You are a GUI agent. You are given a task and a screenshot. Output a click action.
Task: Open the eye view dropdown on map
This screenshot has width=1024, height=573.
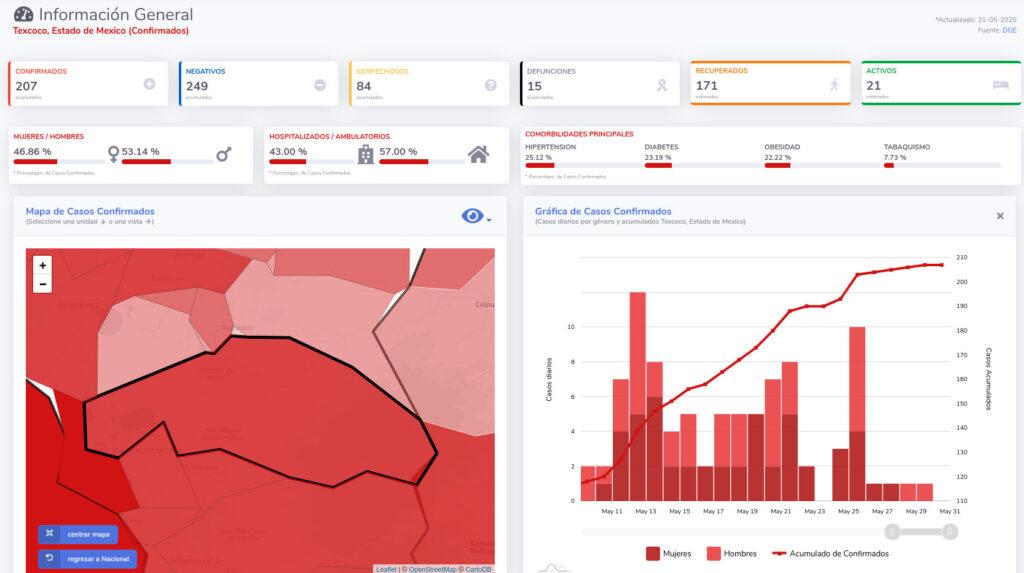(x=476, y=216)
